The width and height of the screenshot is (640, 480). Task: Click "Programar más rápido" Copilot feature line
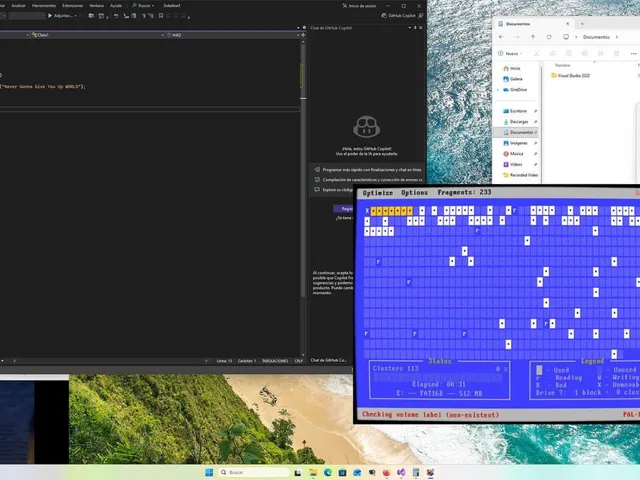367,170
